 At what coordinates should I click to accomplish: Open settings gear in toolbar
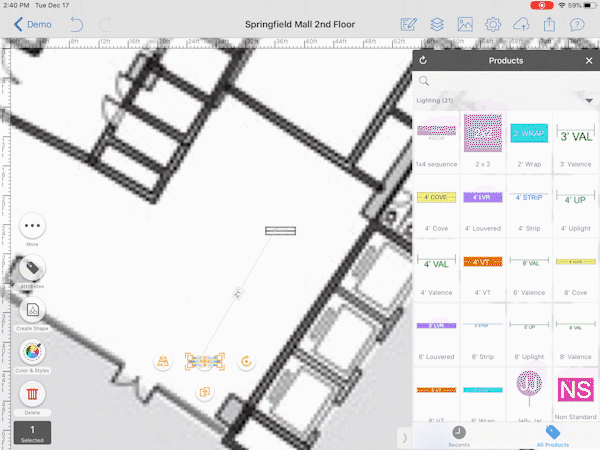point(493,24)
